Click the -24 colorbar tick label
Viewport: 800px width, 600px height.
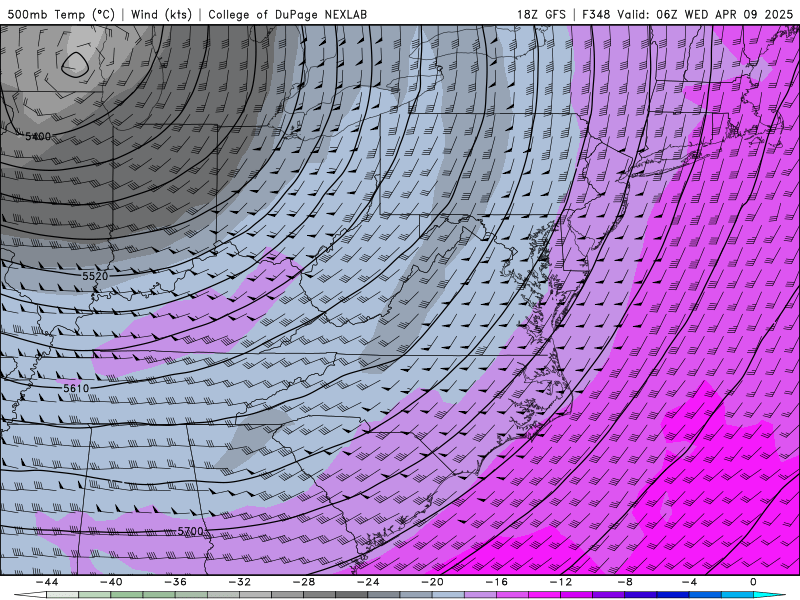point(368,582)
